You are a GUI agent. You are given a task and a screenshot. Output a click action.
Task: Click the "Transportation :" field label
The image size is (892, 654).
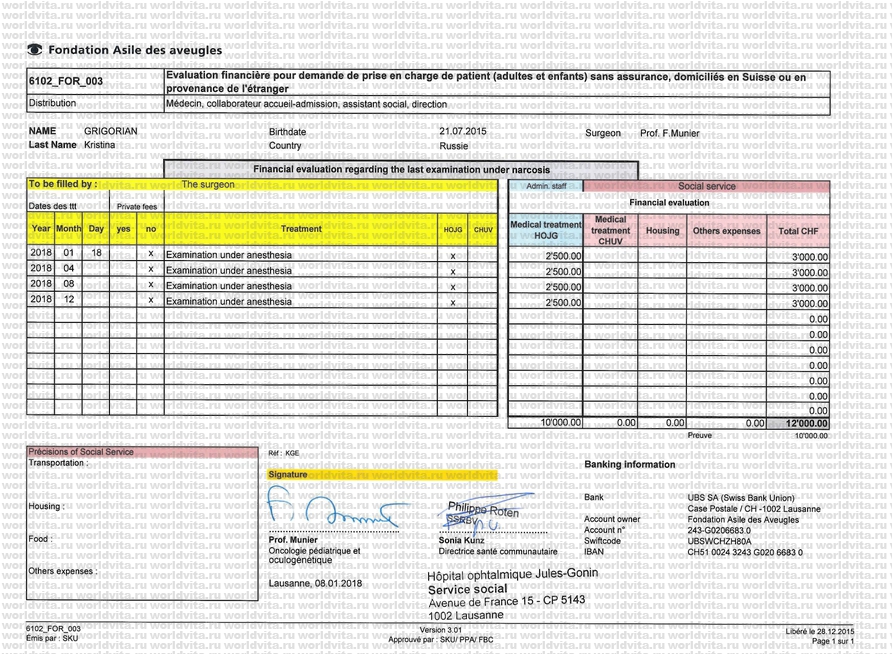pyautogui.click(x=58, y=463)
